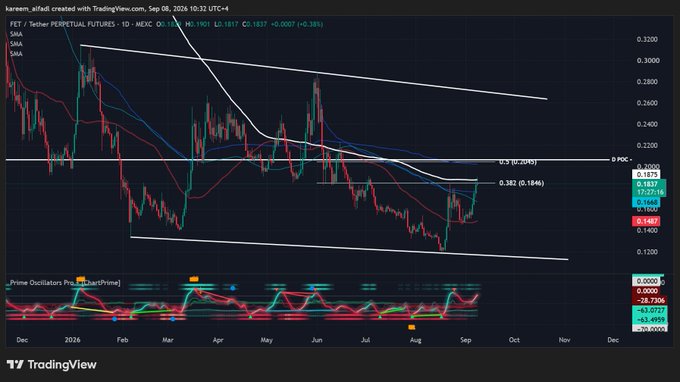Screen dimensions: 680x382
Task: Select the upper descending white channel trendline
Action: [x=314, y=72]
